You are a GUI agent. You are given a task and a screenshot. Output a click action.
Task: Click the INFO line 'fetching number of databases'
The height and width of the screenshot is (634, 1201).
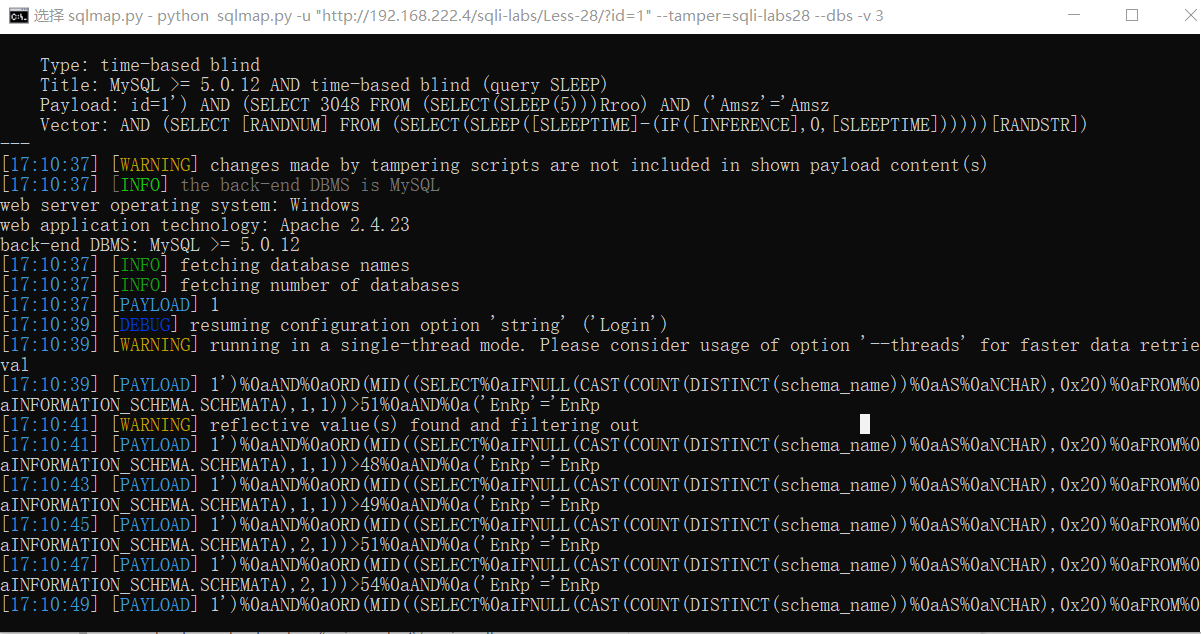click(x=230, y=285)
